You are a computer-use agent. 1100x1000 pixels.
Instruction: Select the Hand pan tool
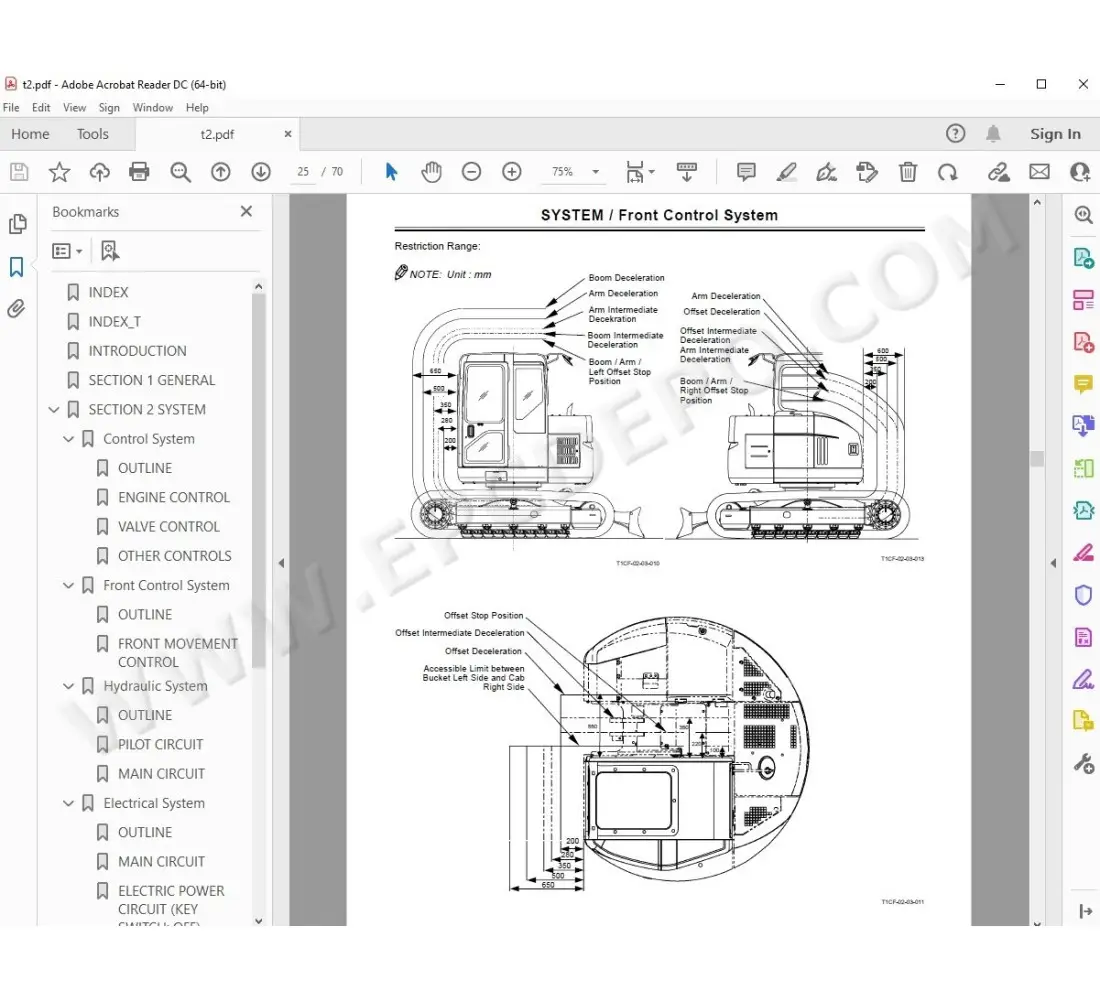(431, 172)
